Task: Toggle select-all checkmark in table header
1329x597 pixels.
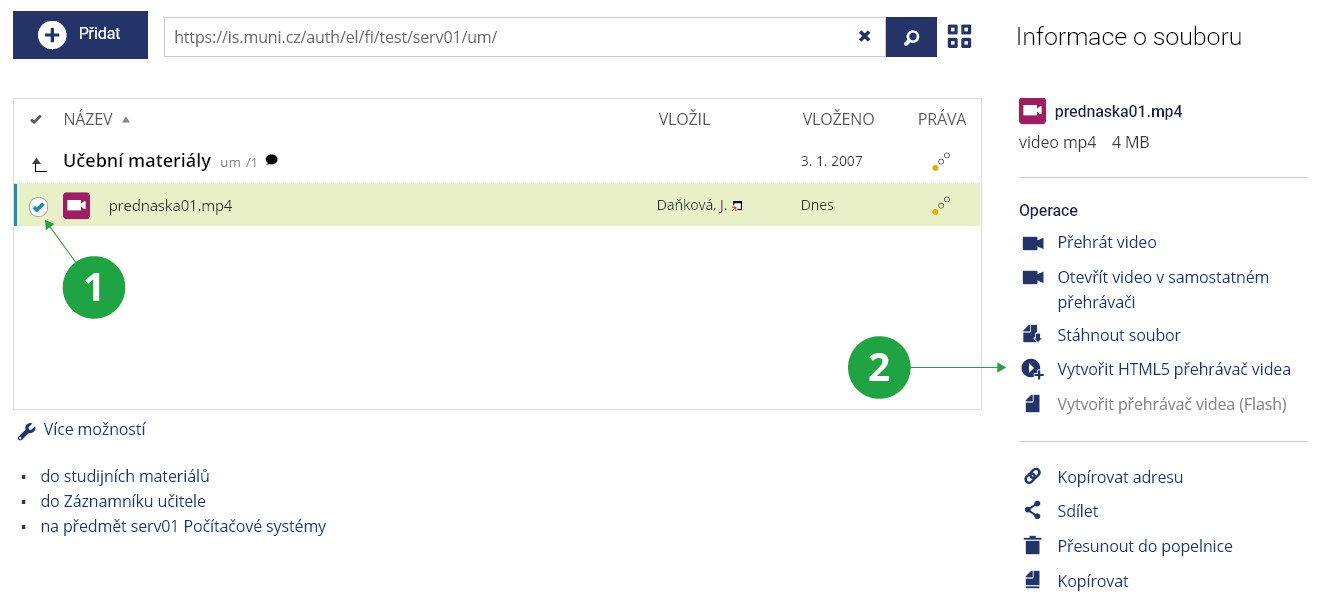Action: pos(36,120)
